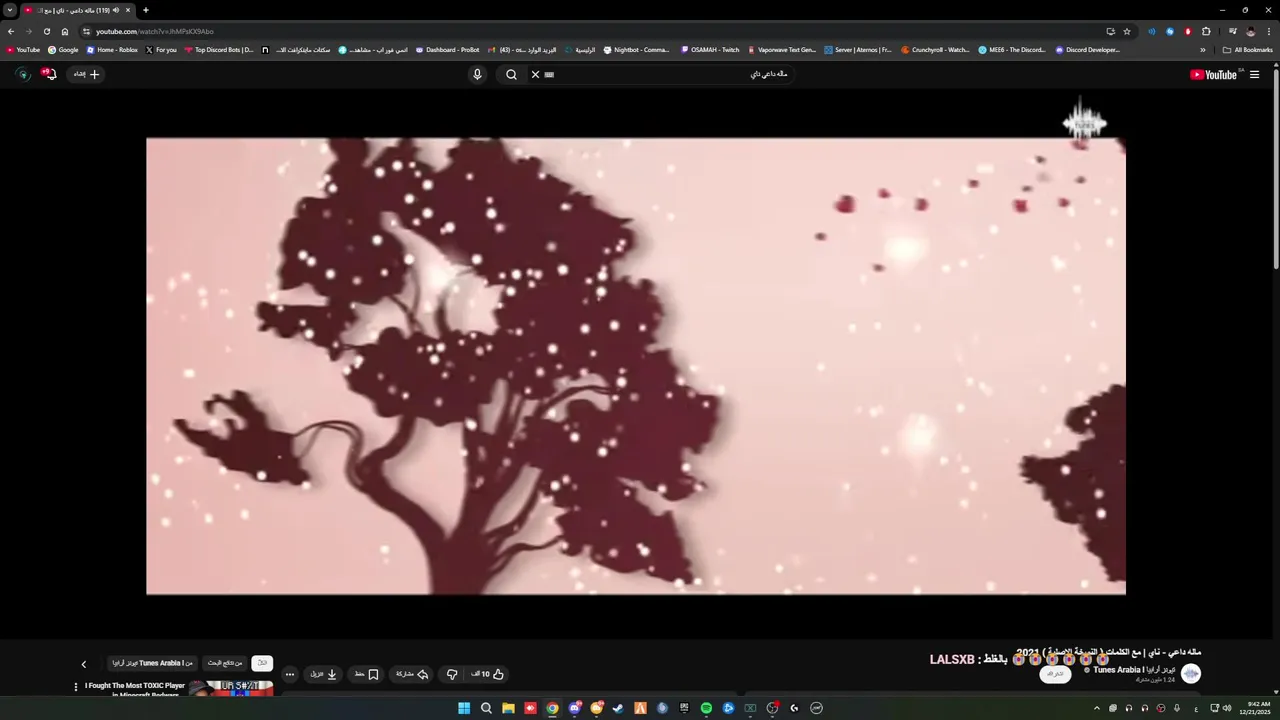Mute the tab via speaker icon
This screenshot has width=1280, height=720.
click(115, 10)
